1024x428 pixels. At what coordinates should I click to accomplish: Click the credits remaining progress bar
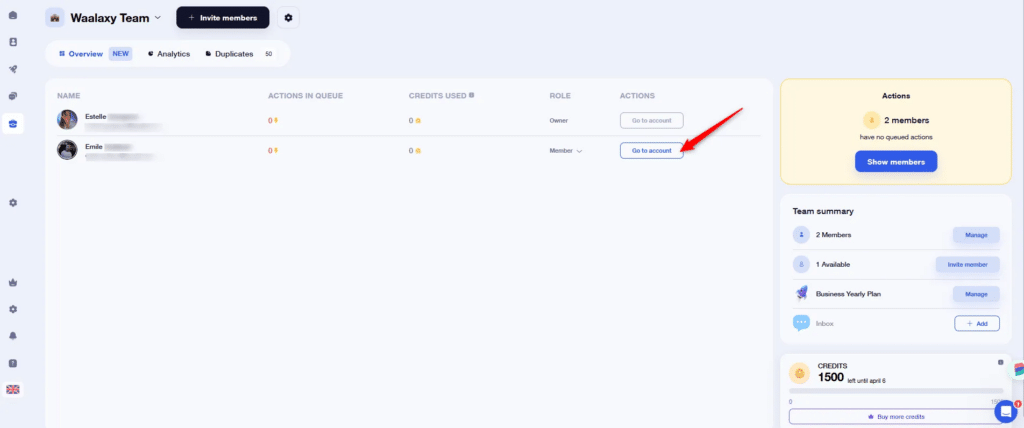point(895,390)
